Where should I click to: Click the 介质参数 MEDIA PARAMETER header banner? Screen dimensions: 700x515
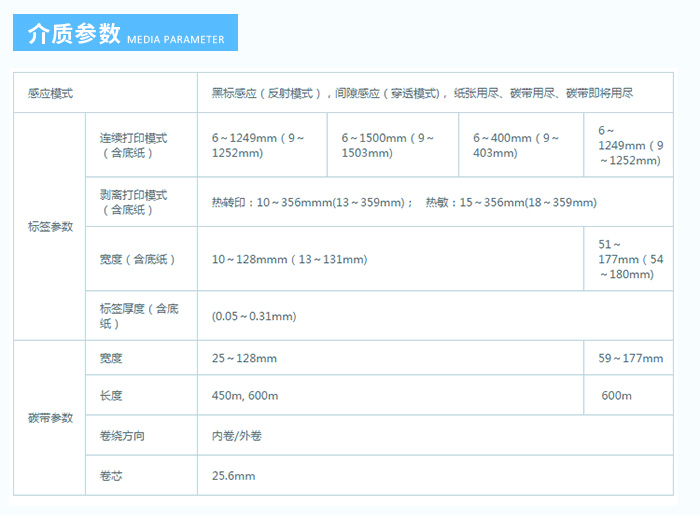(125, 33)
